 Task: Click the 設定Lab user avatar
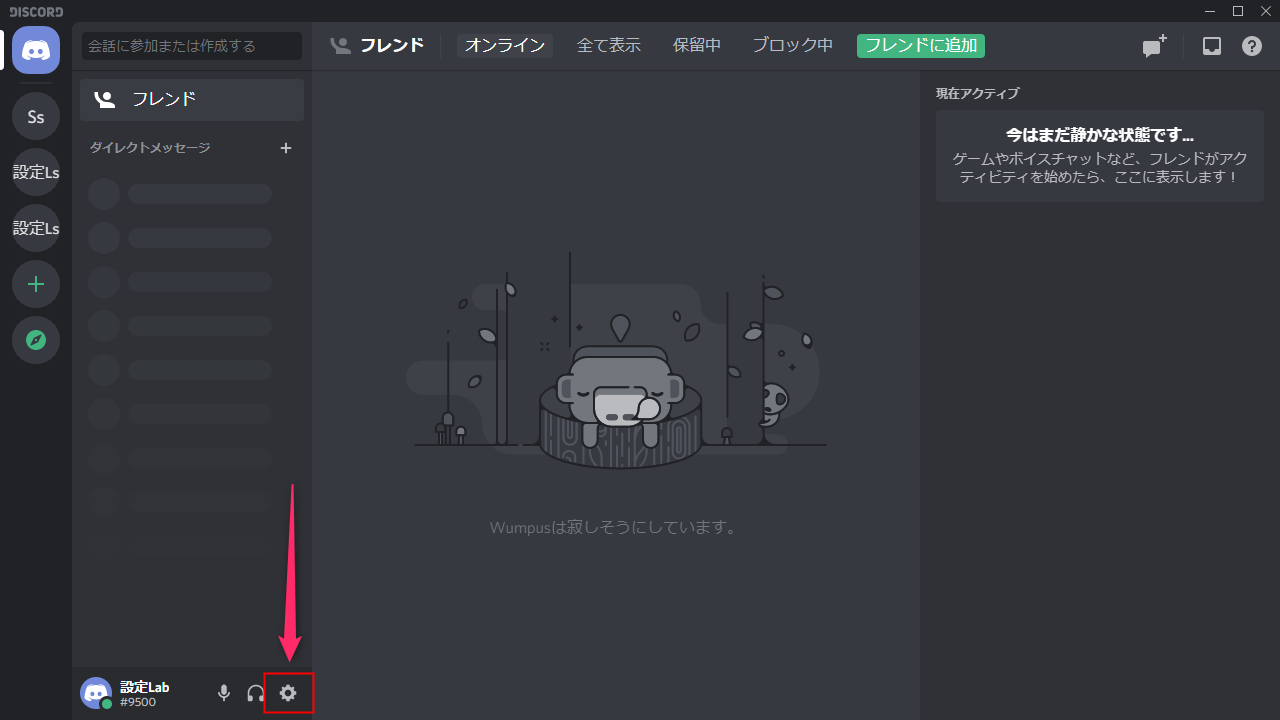pos(96,693)
